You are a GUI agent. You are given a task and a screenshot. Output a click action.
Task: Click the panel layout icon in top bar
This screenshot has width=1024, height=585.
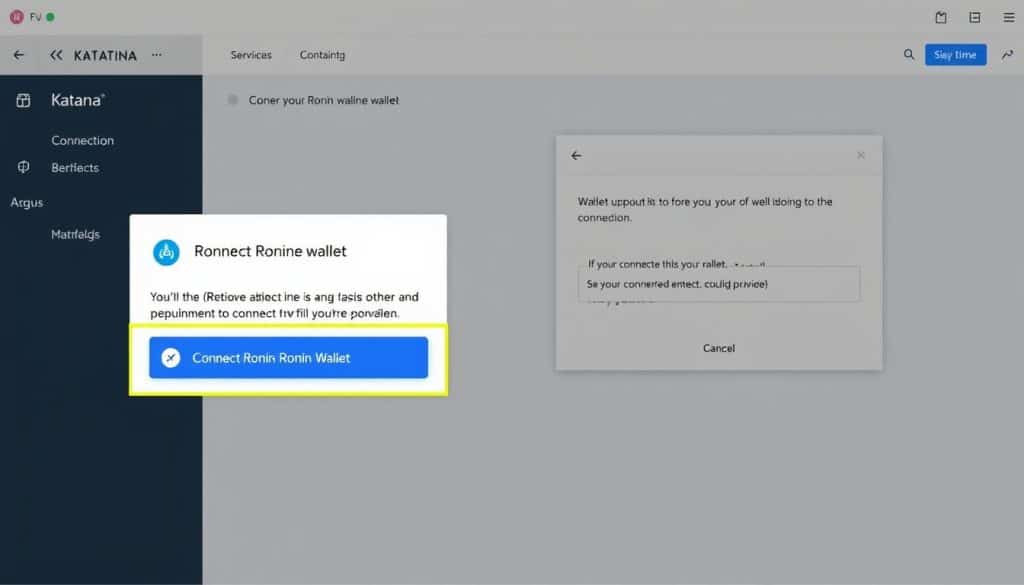[974, 18]
